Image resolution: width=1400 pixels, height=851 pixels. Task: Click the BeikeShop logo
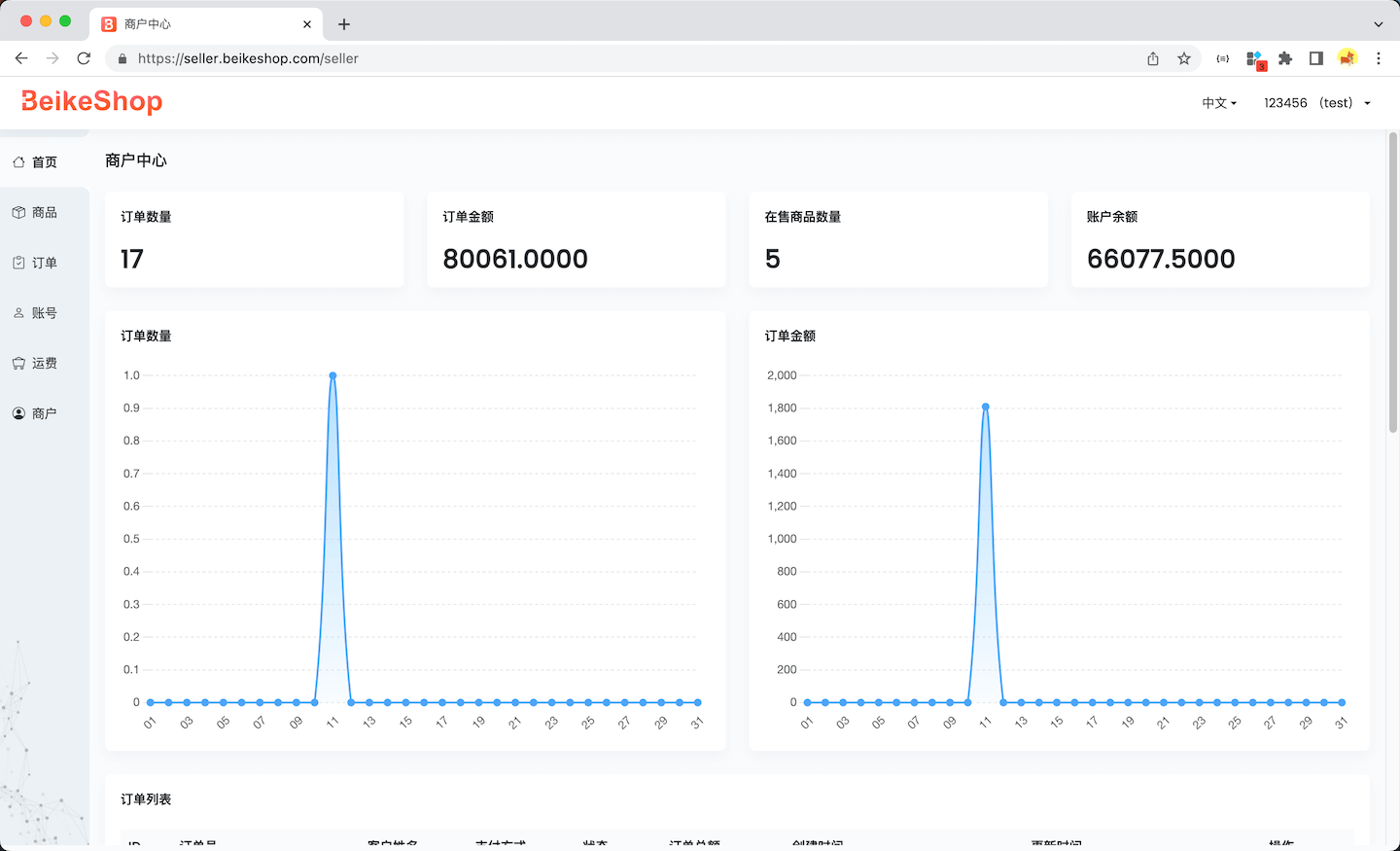click(x=92, y=101)
